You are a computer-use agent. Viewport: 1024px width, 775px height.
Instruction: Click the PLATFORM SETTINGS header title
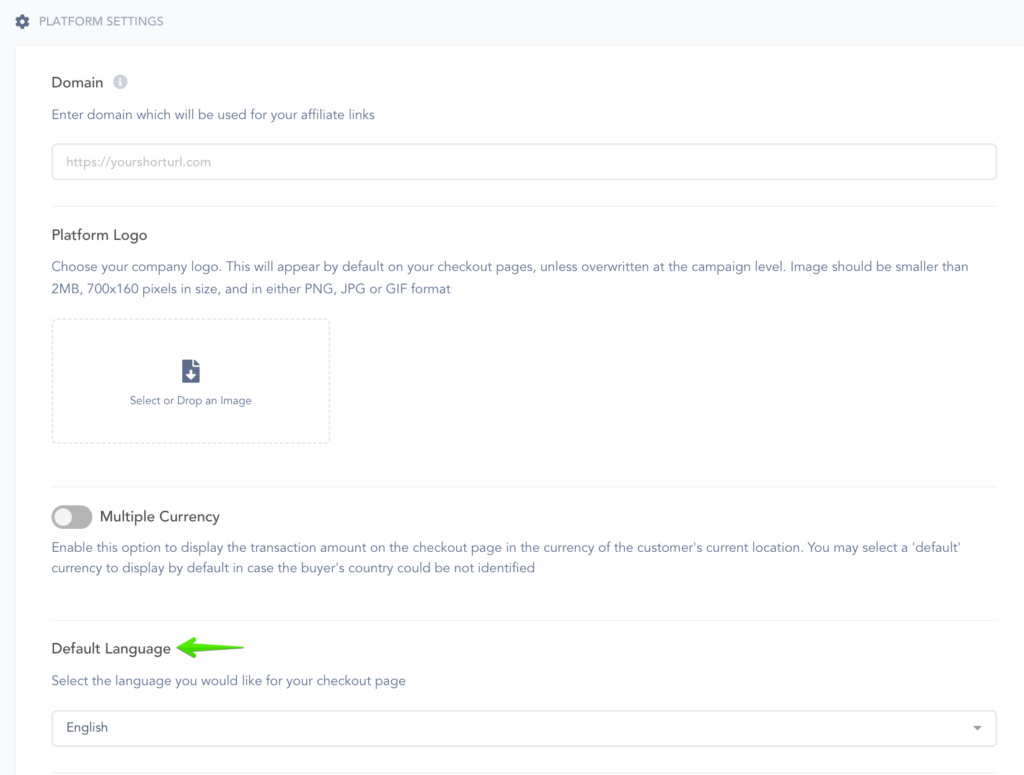point(100,21)
